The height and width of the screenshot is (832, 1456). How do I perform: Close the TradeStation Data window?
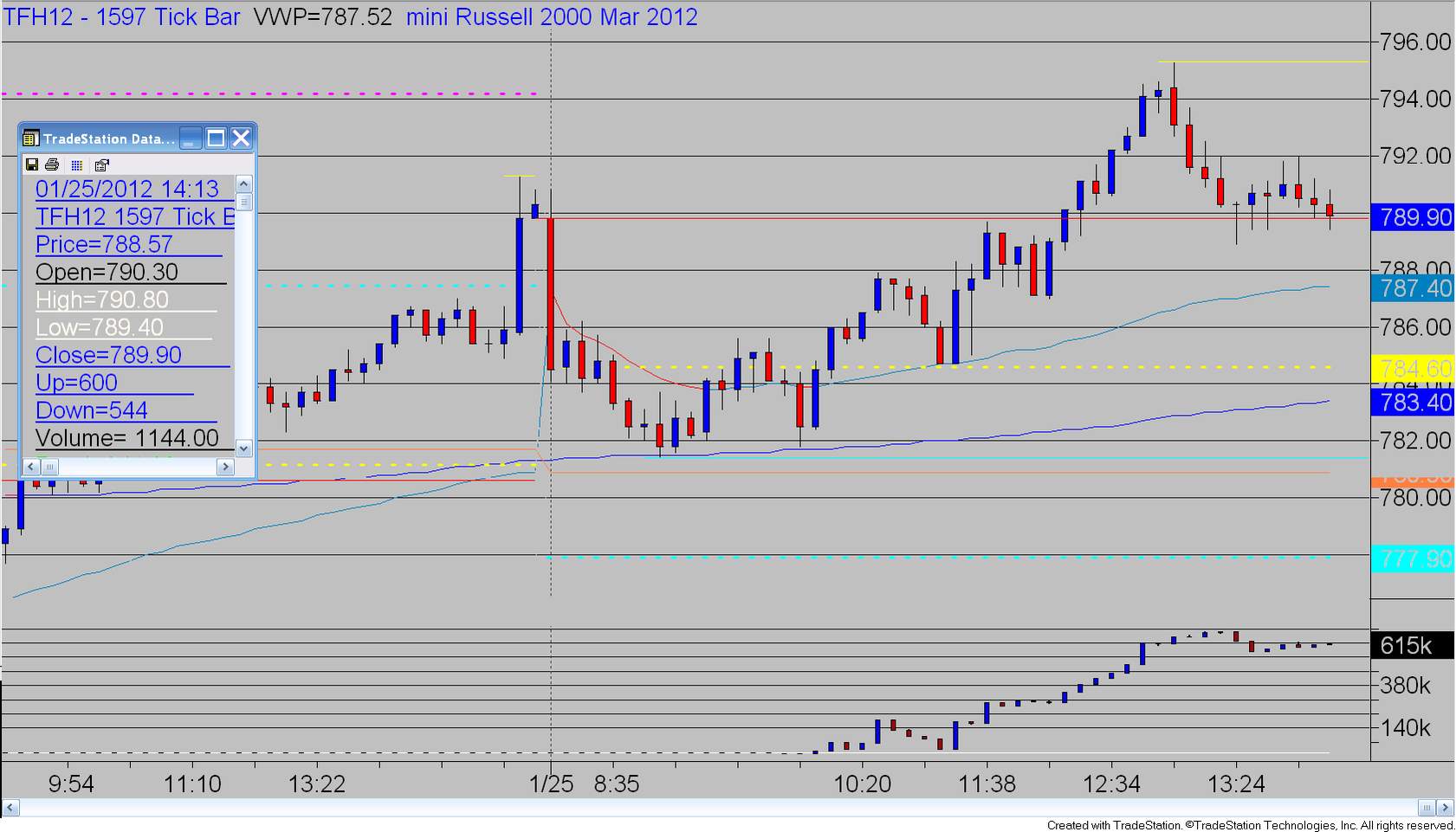pyautogui.click(x=241, y=138)
